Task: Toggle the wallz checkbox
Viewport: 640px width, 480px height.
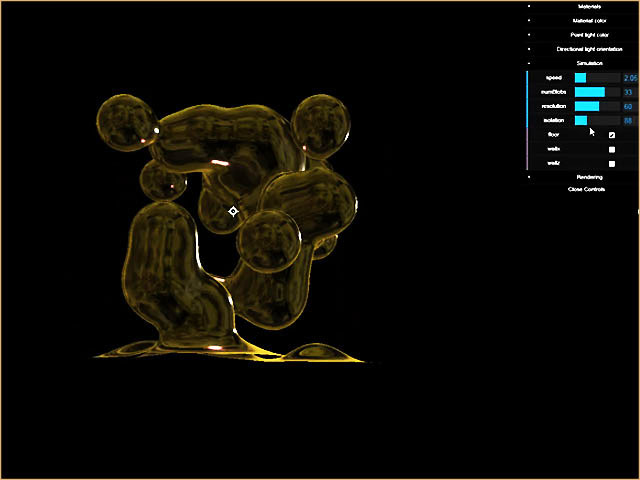Action: point(612,163)
